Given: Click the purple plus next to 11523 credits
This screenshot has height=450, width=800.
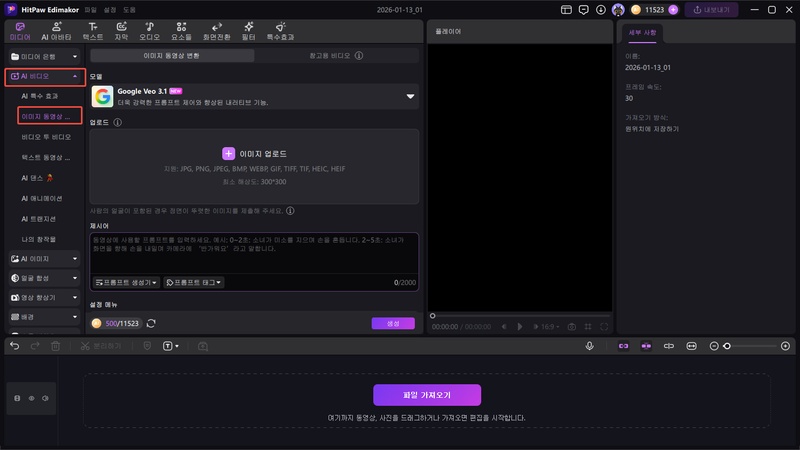Looking at the screenshot, I should click(x=673, y=10).
